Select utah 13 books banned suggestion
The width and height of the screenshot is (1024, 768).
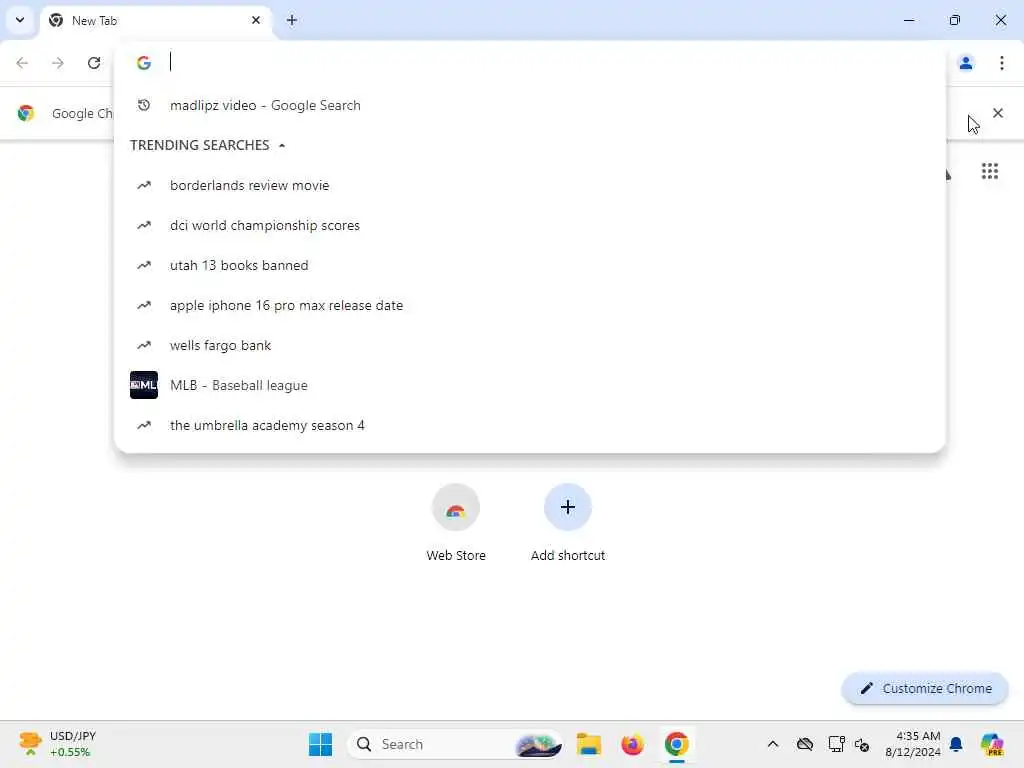[530, 265]
